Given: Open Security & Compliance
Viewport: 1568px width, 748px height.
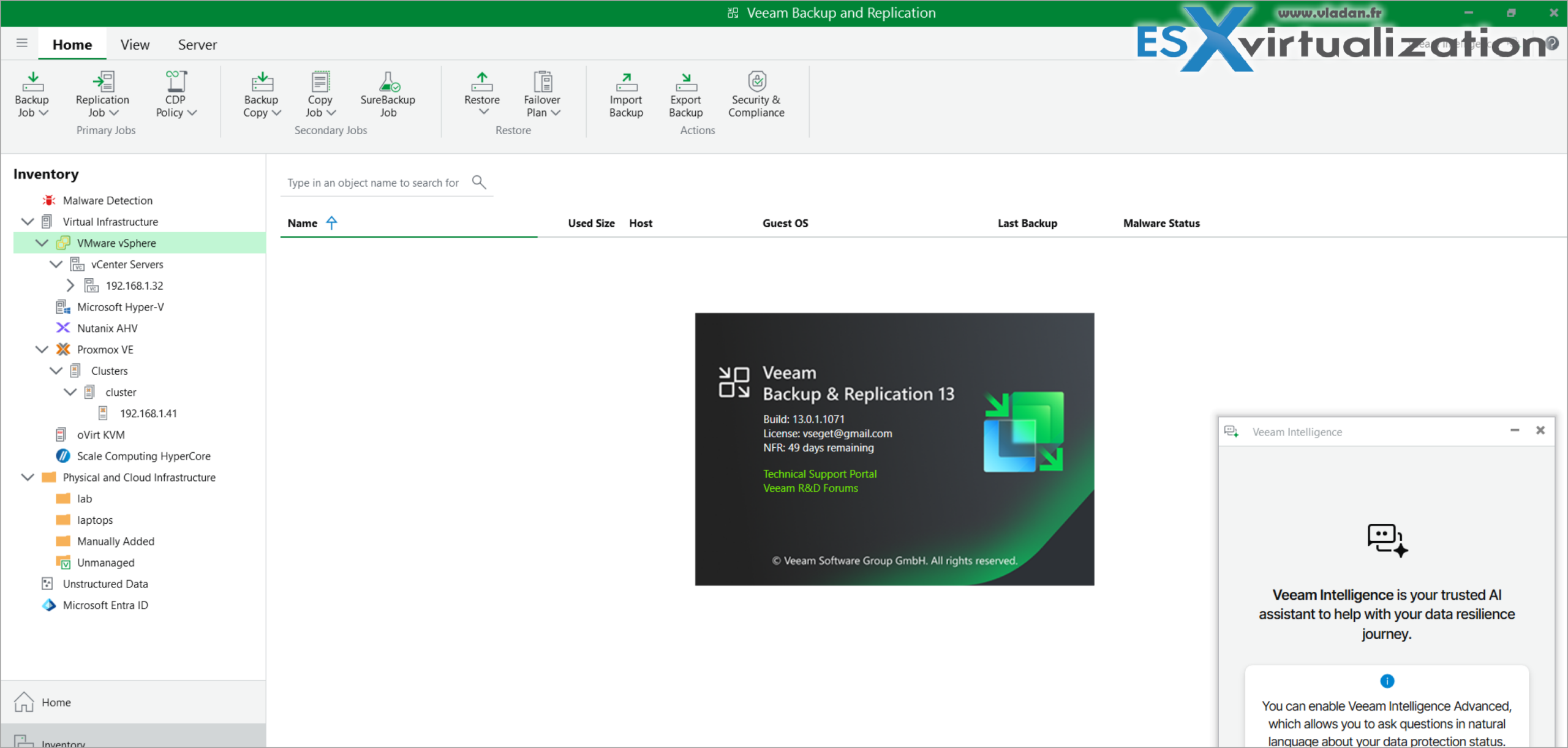Looking at the screenshot, I should click(x=756, y=95).
